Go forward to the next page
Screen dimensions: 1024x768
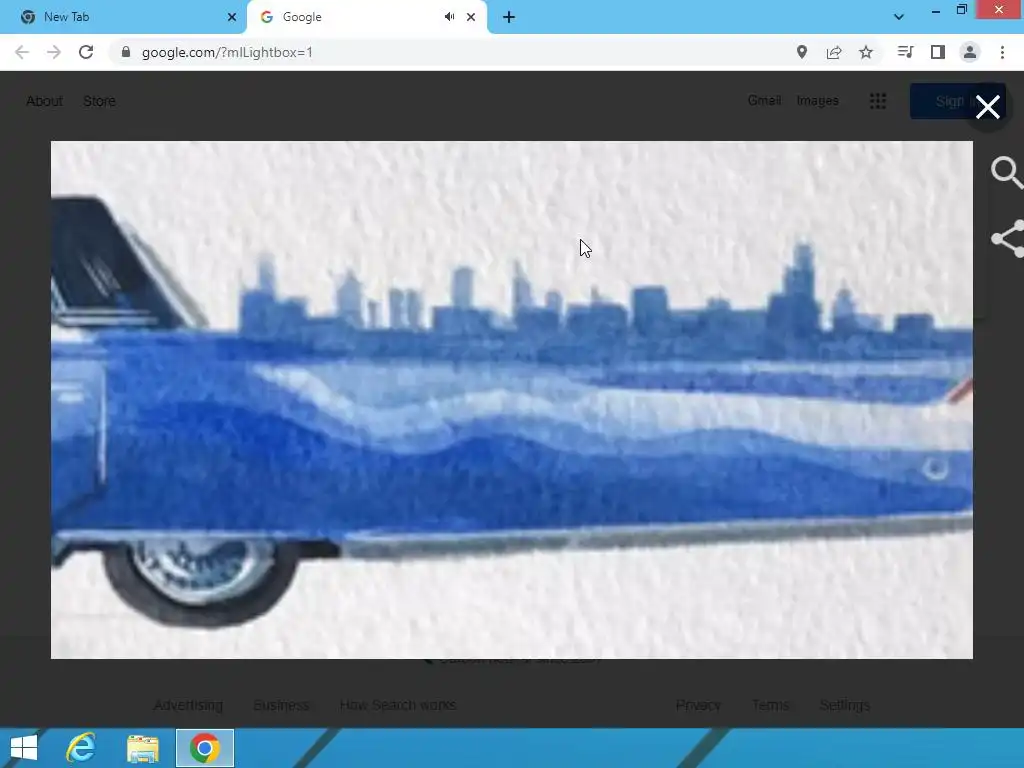click(x=54, y=52)
